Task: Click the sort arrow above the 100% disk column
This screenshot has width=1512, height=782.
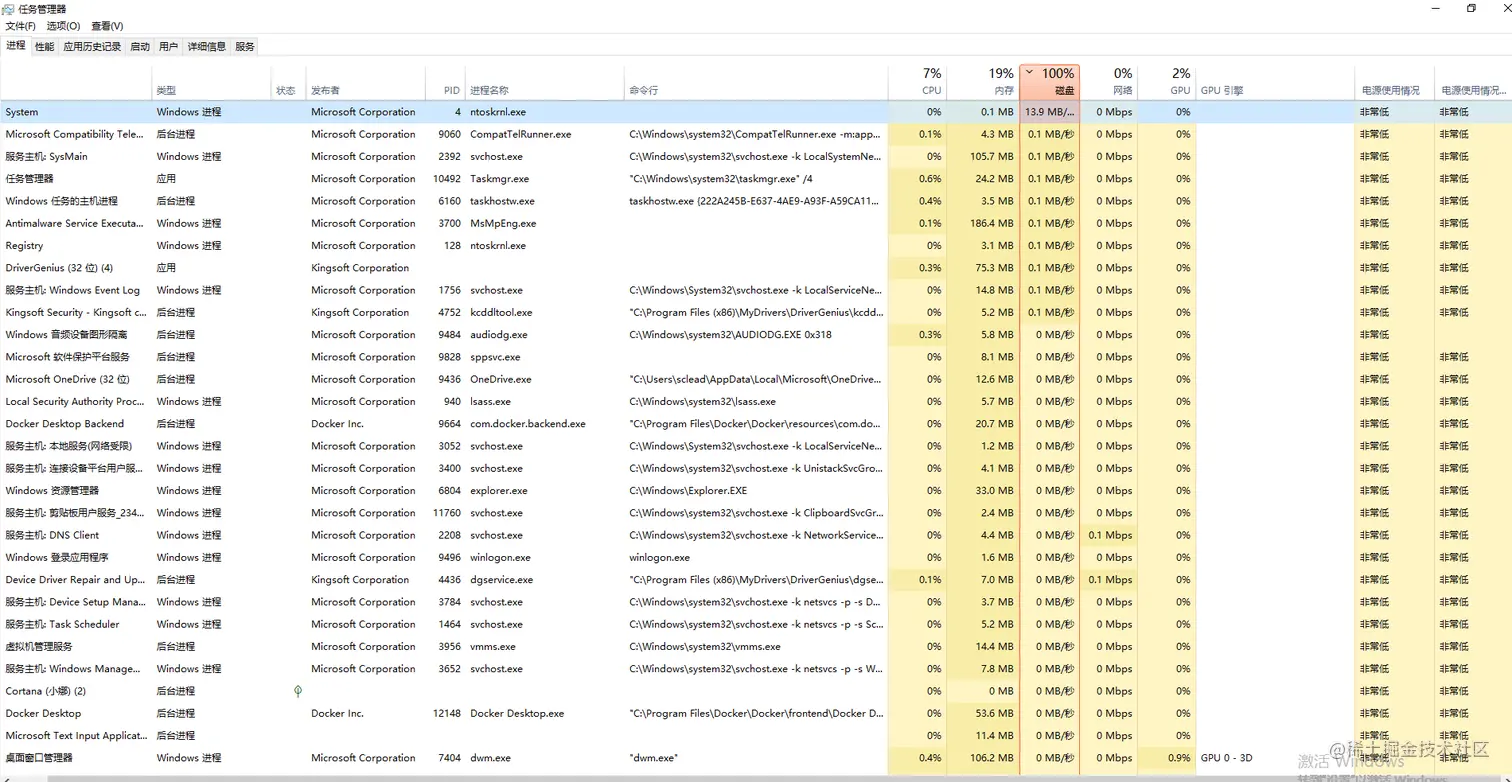Action: 1029,72
